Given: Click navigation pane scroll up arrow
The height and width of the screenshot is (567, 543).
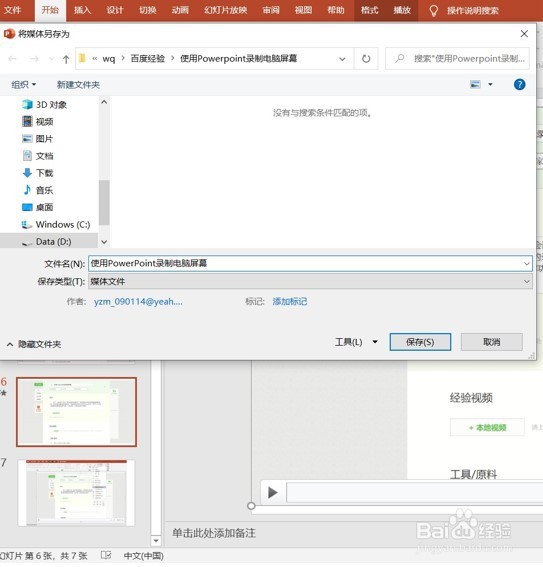Looking at the screenshot, I should (104, 102).
